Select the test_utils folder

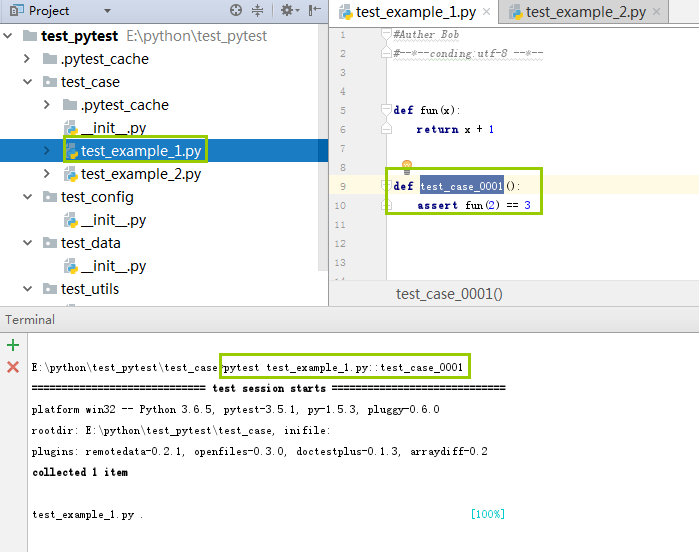pyautogui.click(x=90, y=289)
